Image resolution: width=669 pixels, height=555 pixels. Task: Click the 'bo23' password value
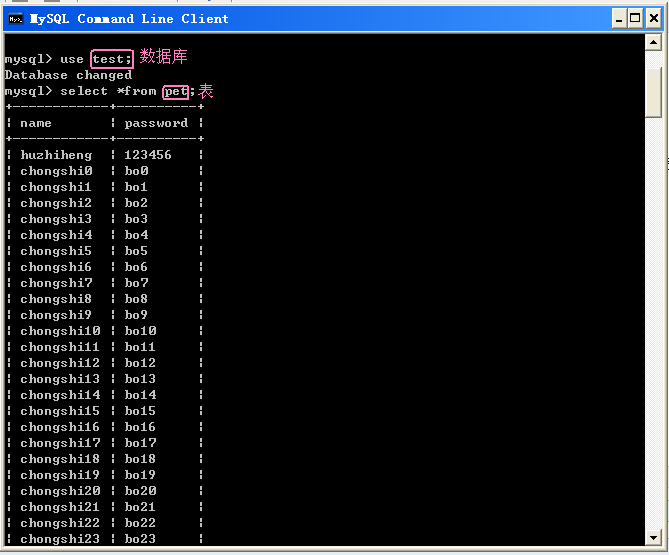click(140, 539)
